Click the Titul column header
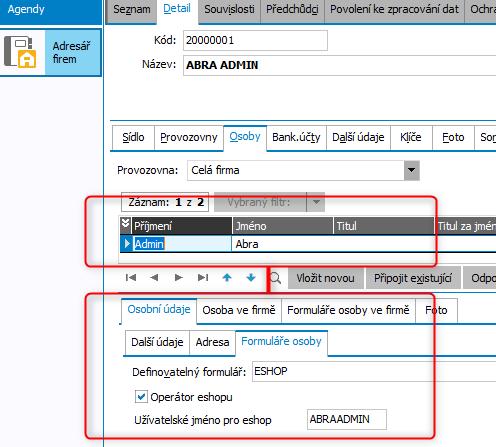 (x=384, y=226)
